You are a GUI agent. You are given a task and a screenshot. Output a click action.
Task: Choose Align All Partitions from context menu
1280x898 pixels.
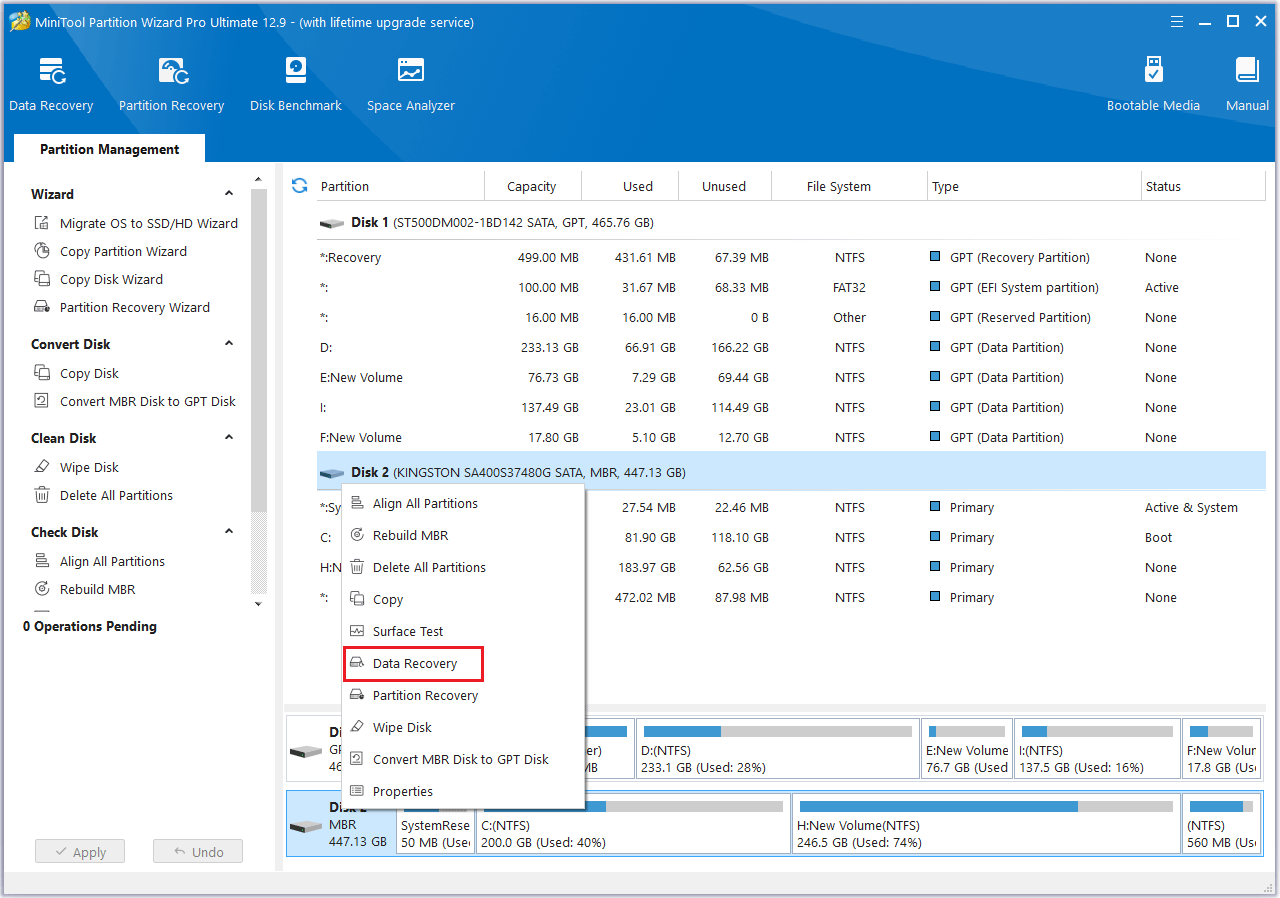pos(463,503)
